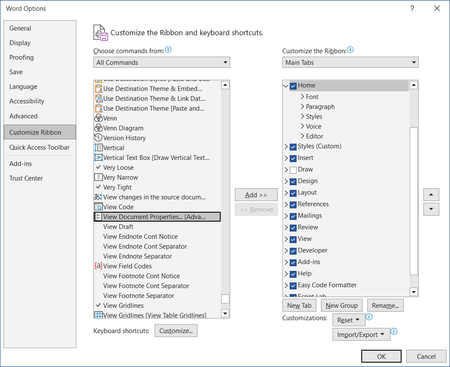
Task: Collapse the Home tab node
Action: click(286, 86)
